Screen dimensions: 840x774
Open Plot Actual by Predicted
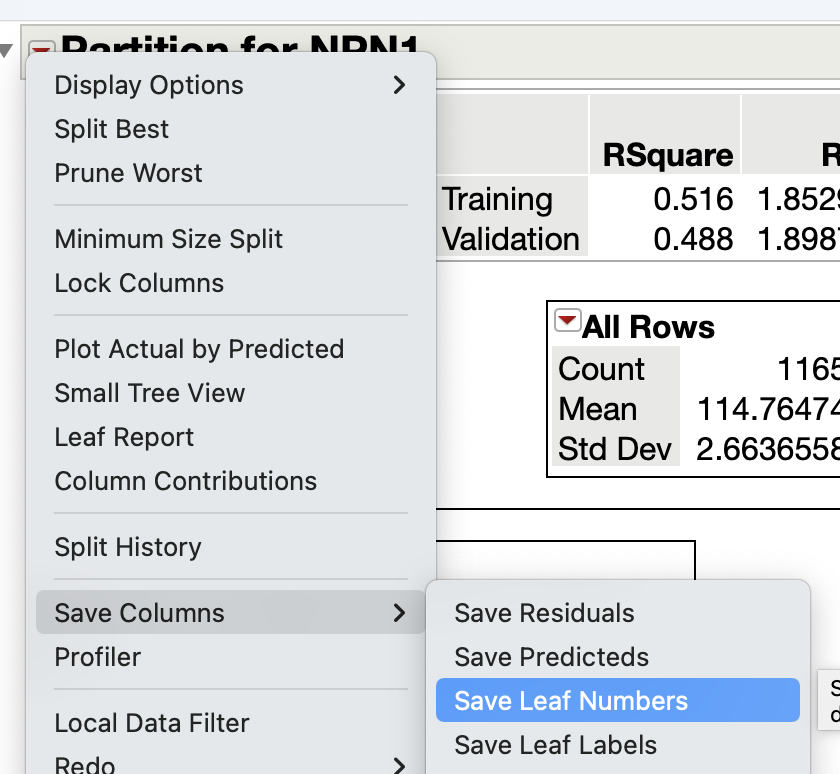(199, 349)
